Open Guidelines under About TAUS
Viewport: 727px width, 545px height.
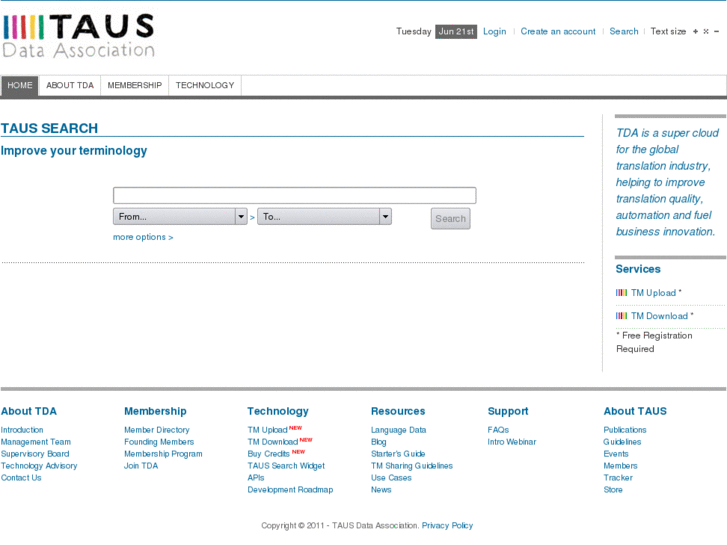(622, 442)
